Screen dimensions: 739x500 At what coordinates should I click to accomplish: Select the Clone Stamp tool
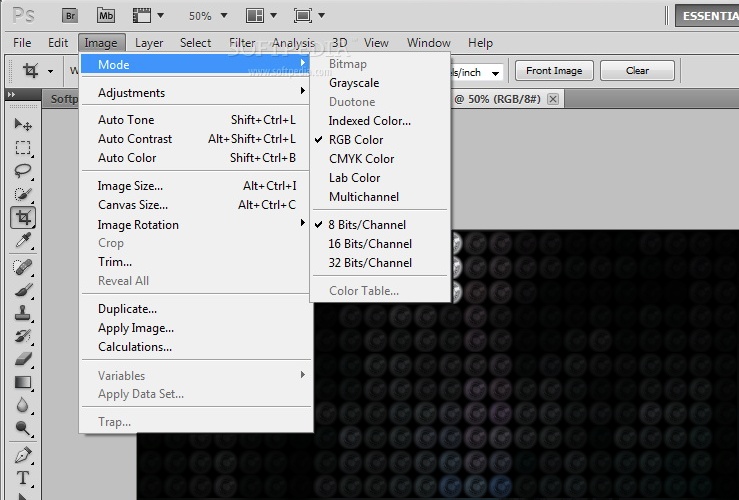[x=23, y=312]
